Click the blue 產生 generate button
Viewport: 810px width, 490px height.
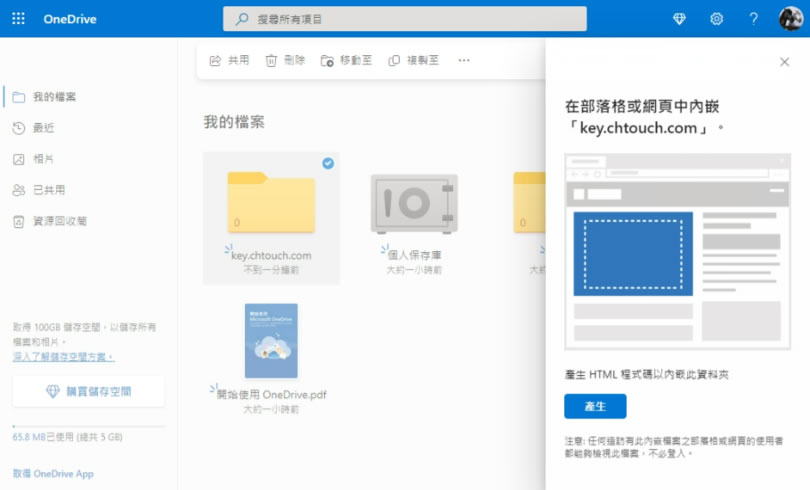[595, 406]
